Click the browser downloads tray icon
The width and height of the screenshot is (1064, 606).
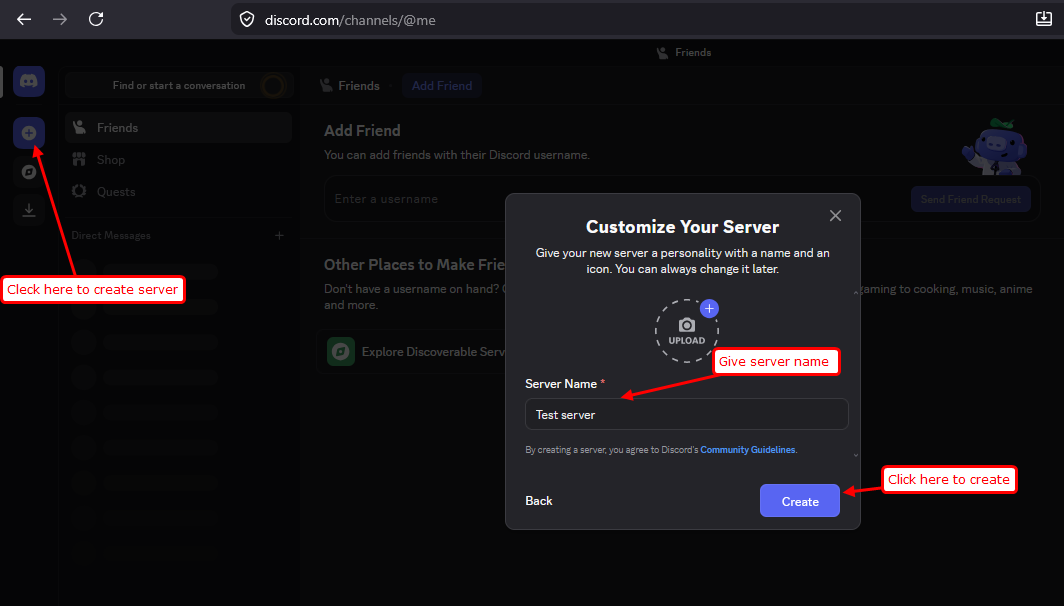click(1044, 19)
